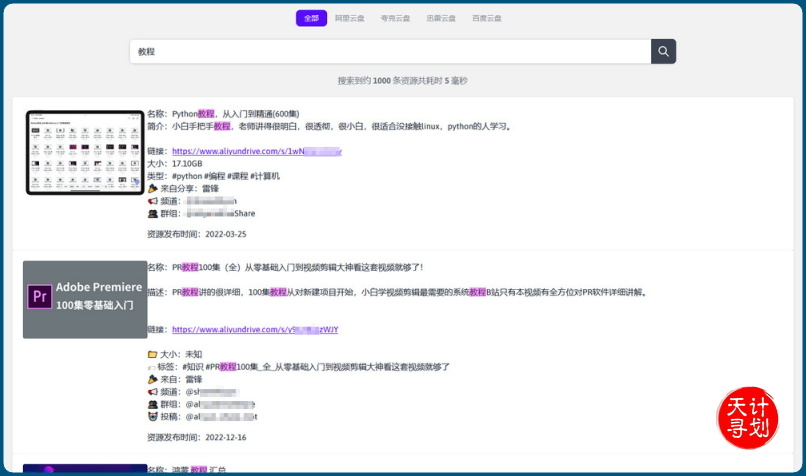Click the 频道 name in Python result
The image size is (806, 476).
click(x=211, y=201)
